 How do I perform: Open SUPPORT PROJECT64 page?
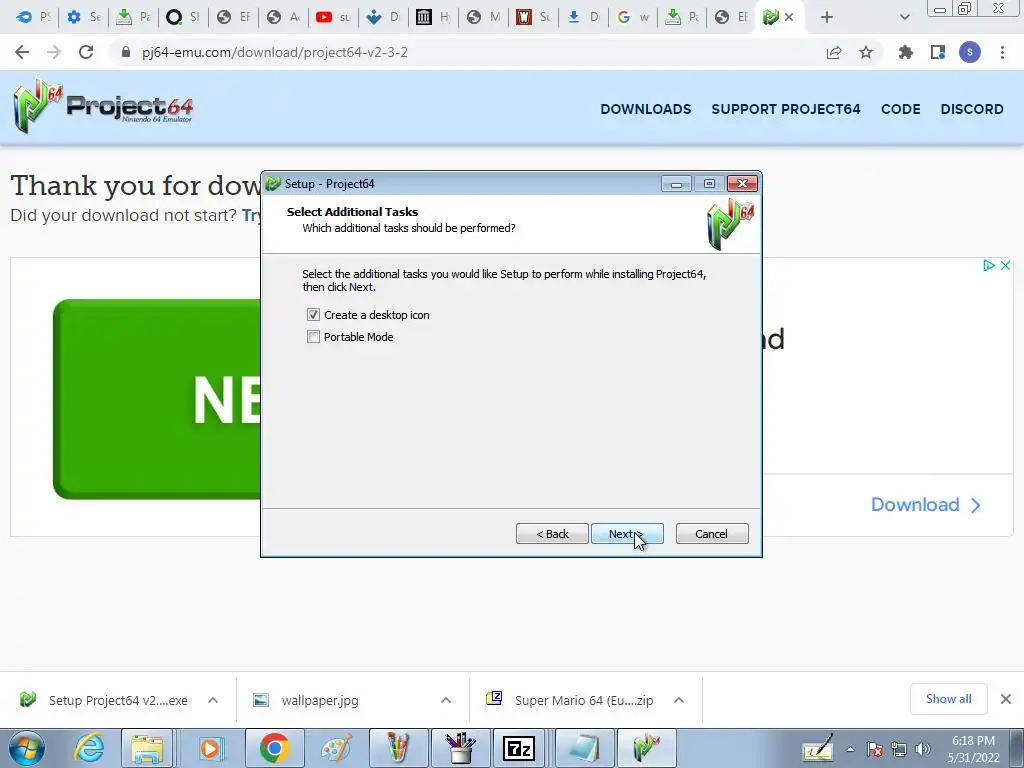[x=786, y=109]
